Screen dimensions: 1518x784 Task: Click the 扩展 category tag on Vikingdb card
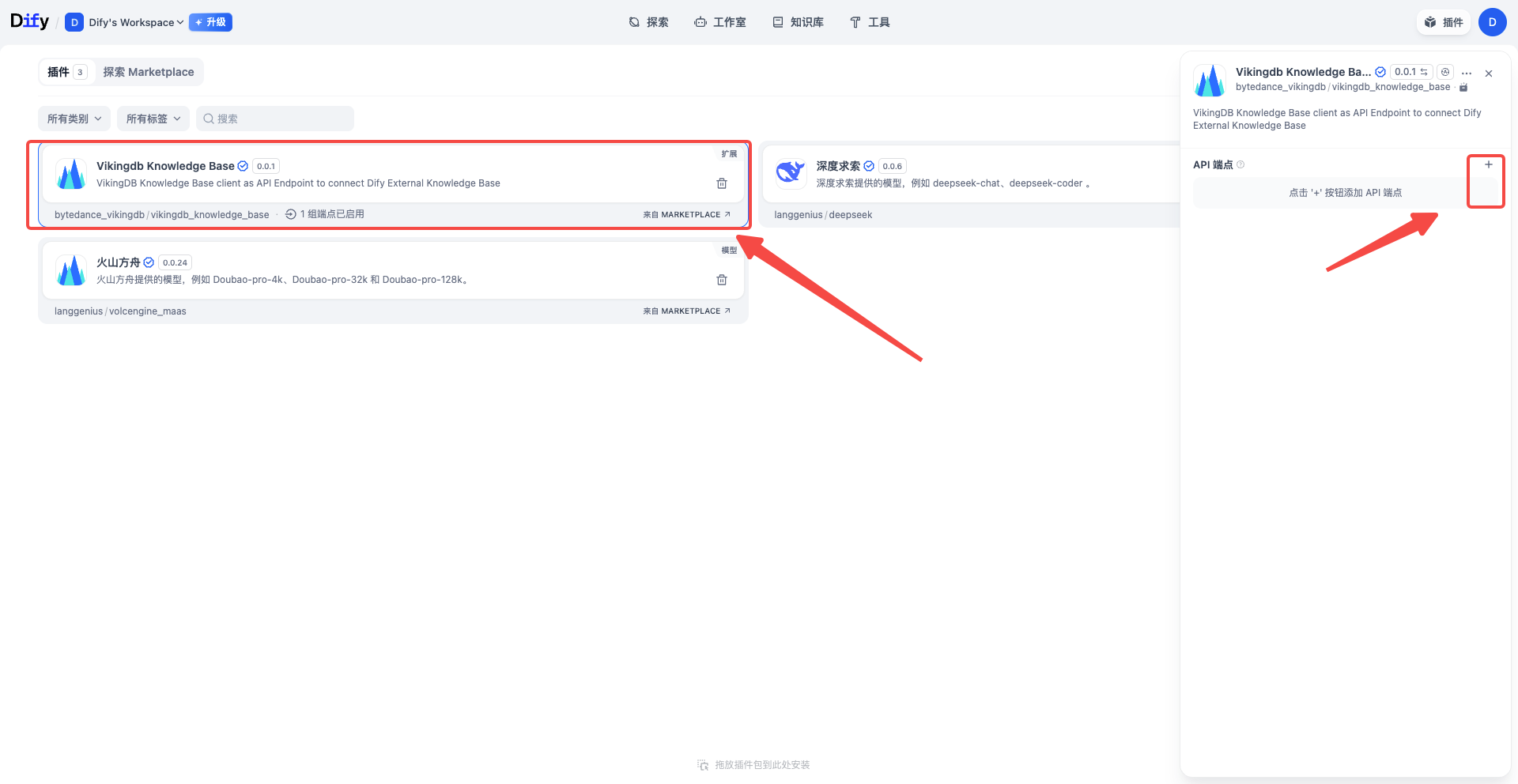pos(729,154)
